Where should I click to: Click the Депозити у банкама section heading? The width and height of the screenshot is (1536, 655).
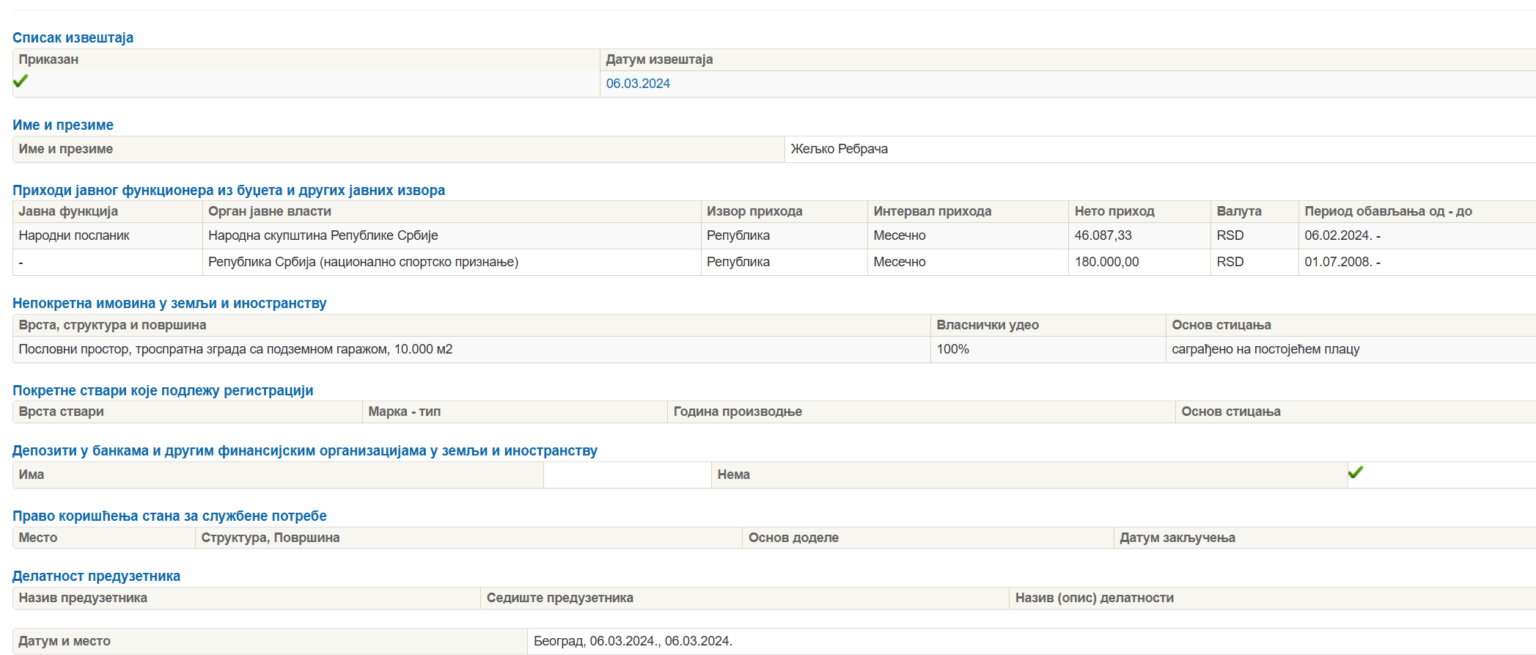point(305,451)
